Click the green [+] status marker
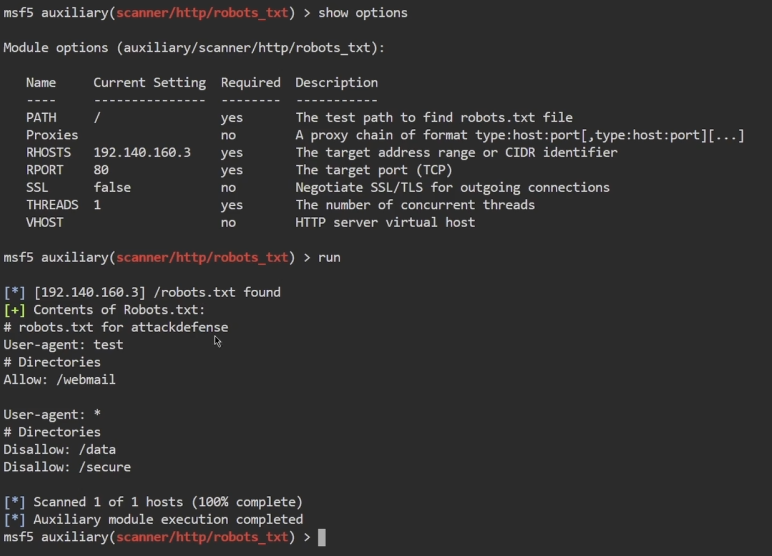 pyautogui.click(x=14, y=310)
